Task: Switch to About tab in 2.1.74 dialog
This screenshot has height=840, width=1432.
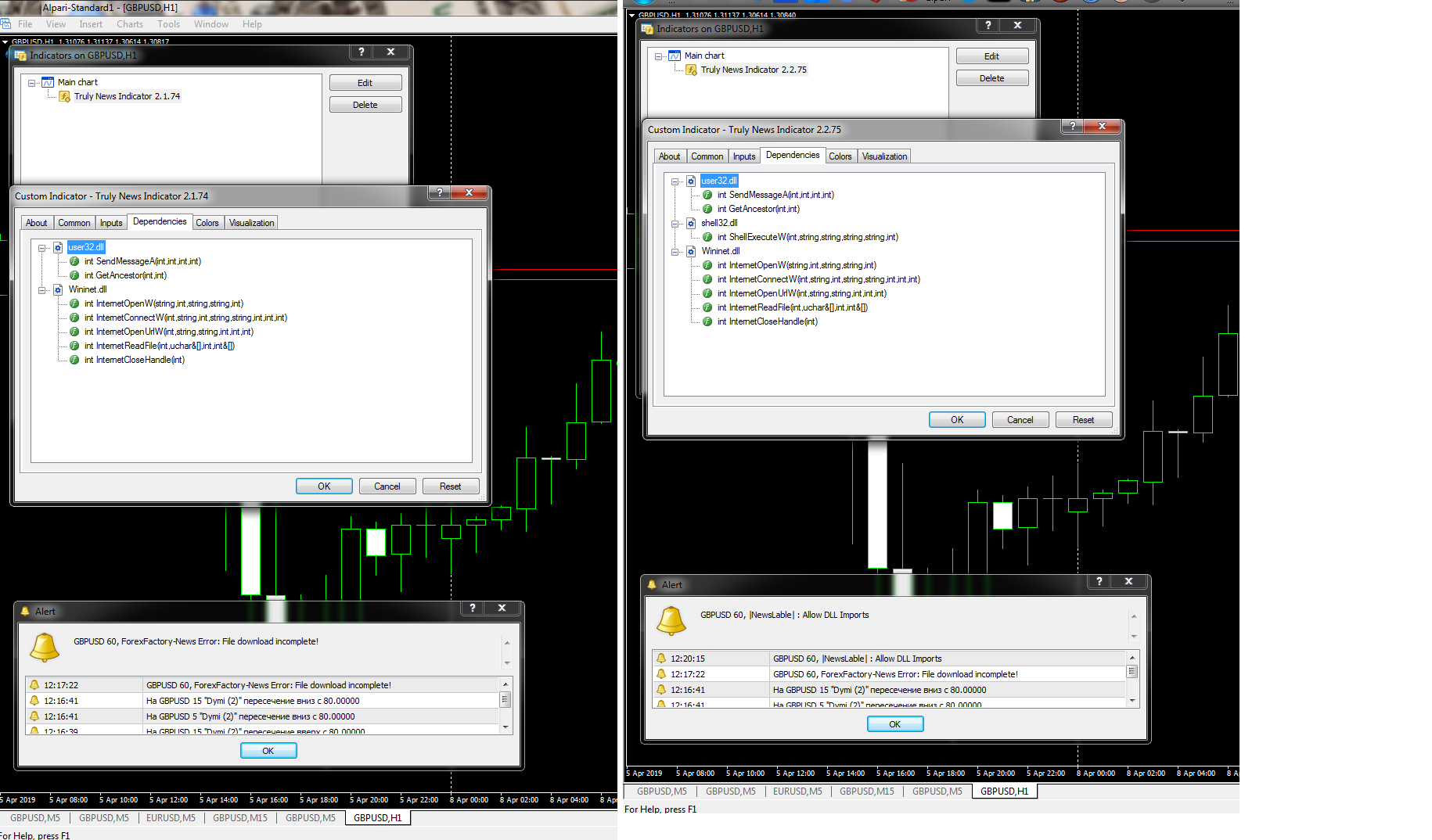Action: click(37, 223)
